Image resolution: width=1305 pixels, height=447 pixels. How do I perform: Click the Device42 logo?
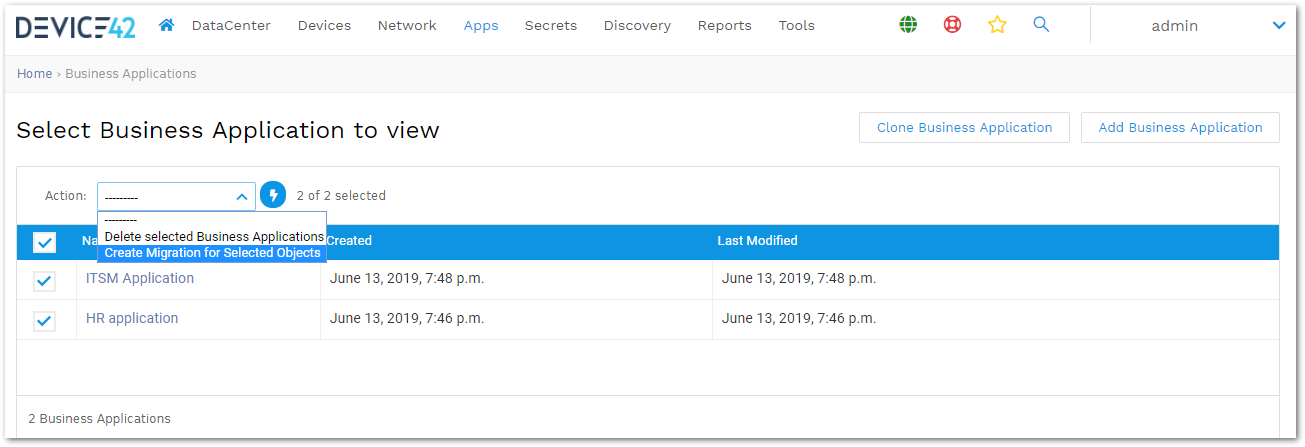click(x=75, y=26)
